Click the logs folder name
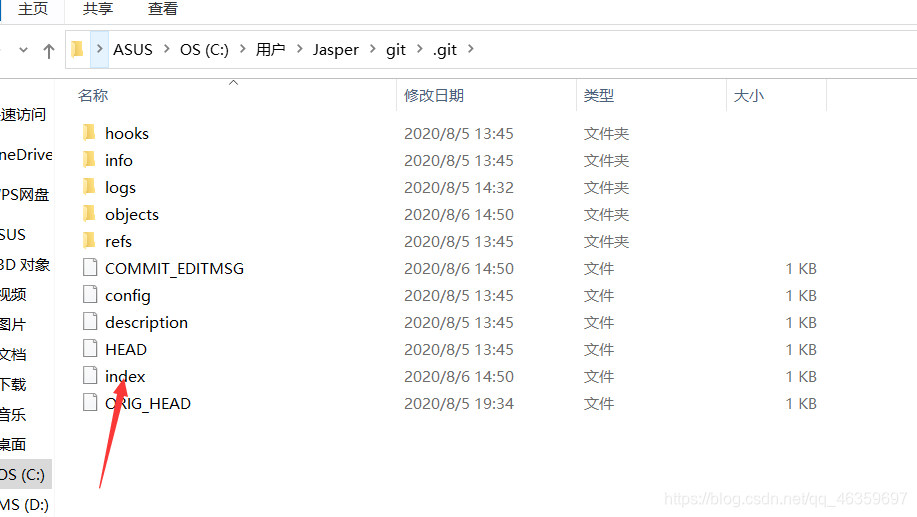The image size is (917, 517). tap(120, 188)
